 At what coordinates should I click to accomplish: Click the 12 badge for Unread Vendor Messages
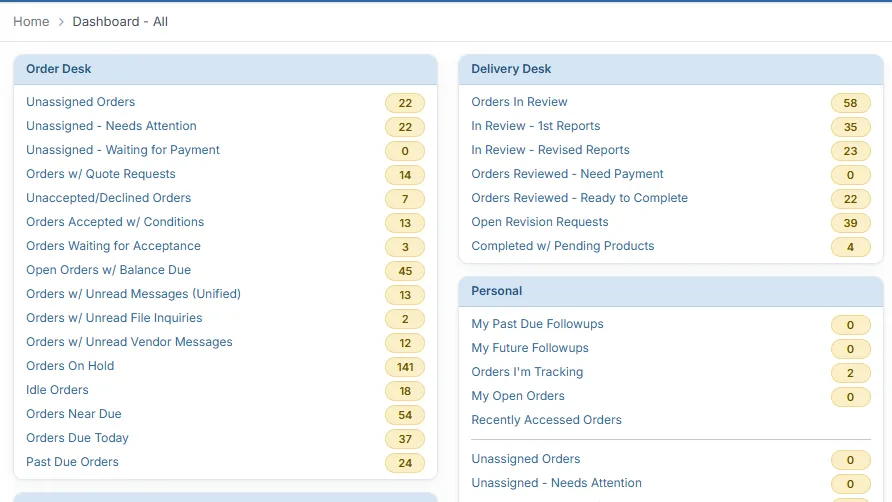[x=405, y=343]
